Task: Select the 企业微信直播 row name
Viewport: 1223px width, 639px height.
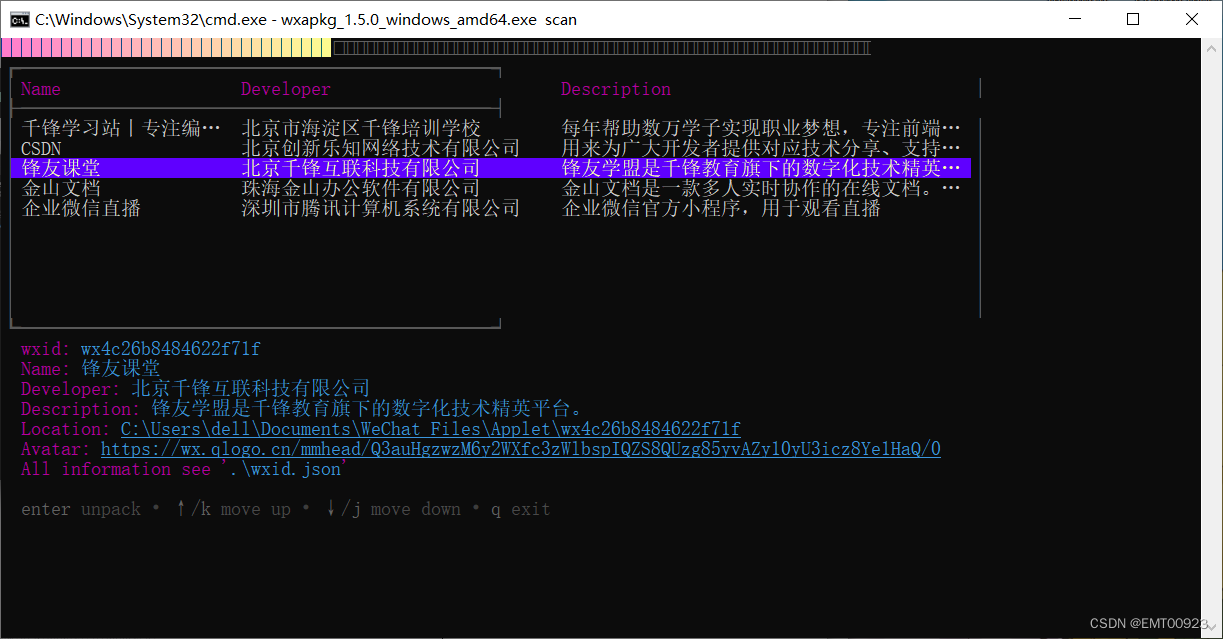Action: point(81,208)
